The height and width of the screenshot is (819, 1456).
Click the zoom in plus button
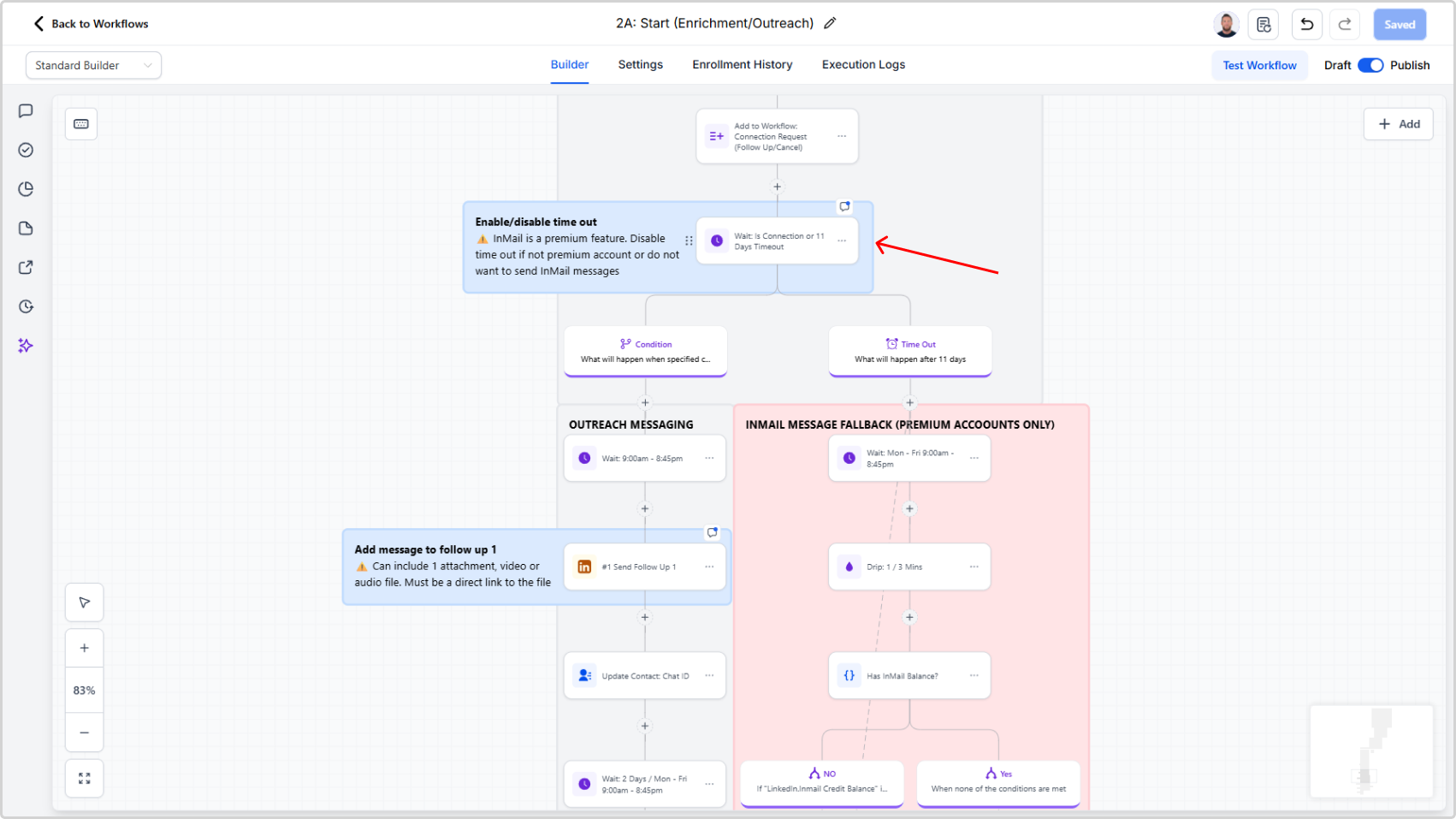(84, 648)
